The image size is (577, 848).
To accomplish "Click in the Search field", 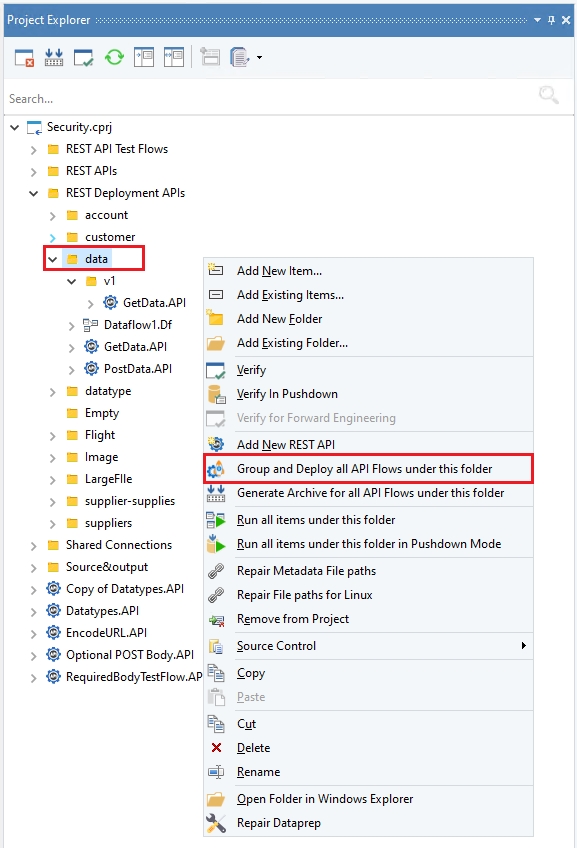I will coord(270,98).
